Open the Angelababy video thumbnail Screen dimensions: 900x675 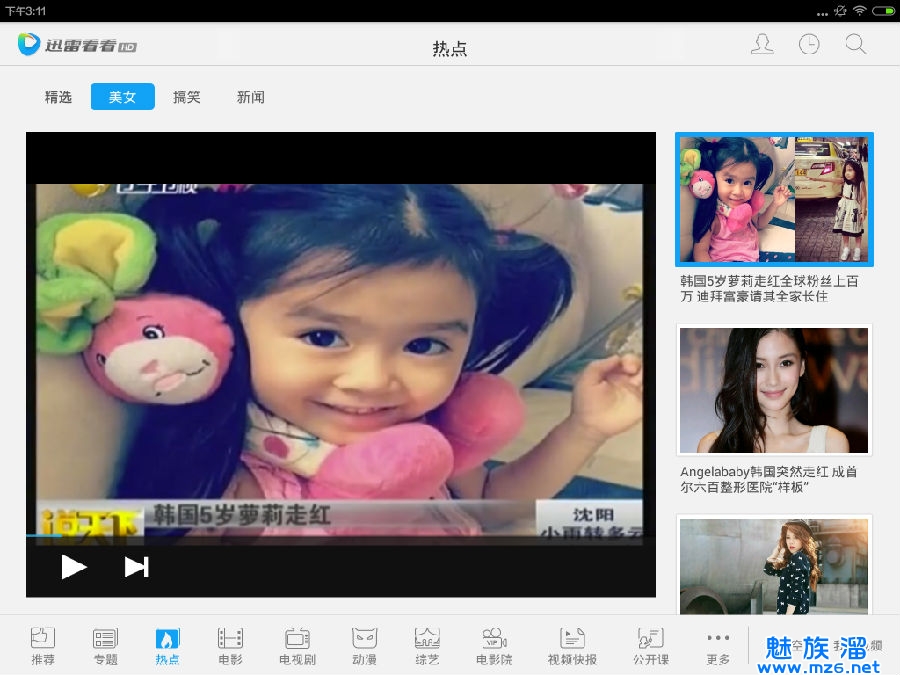click(x=774, y=390)
